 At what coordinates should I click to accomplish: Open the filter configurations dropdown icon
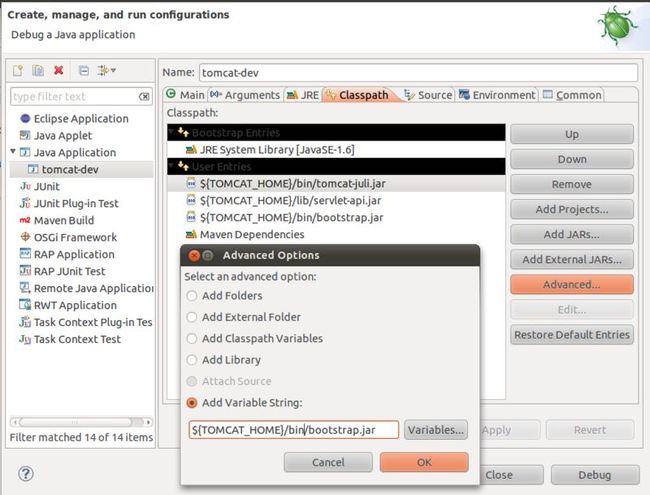106,70
